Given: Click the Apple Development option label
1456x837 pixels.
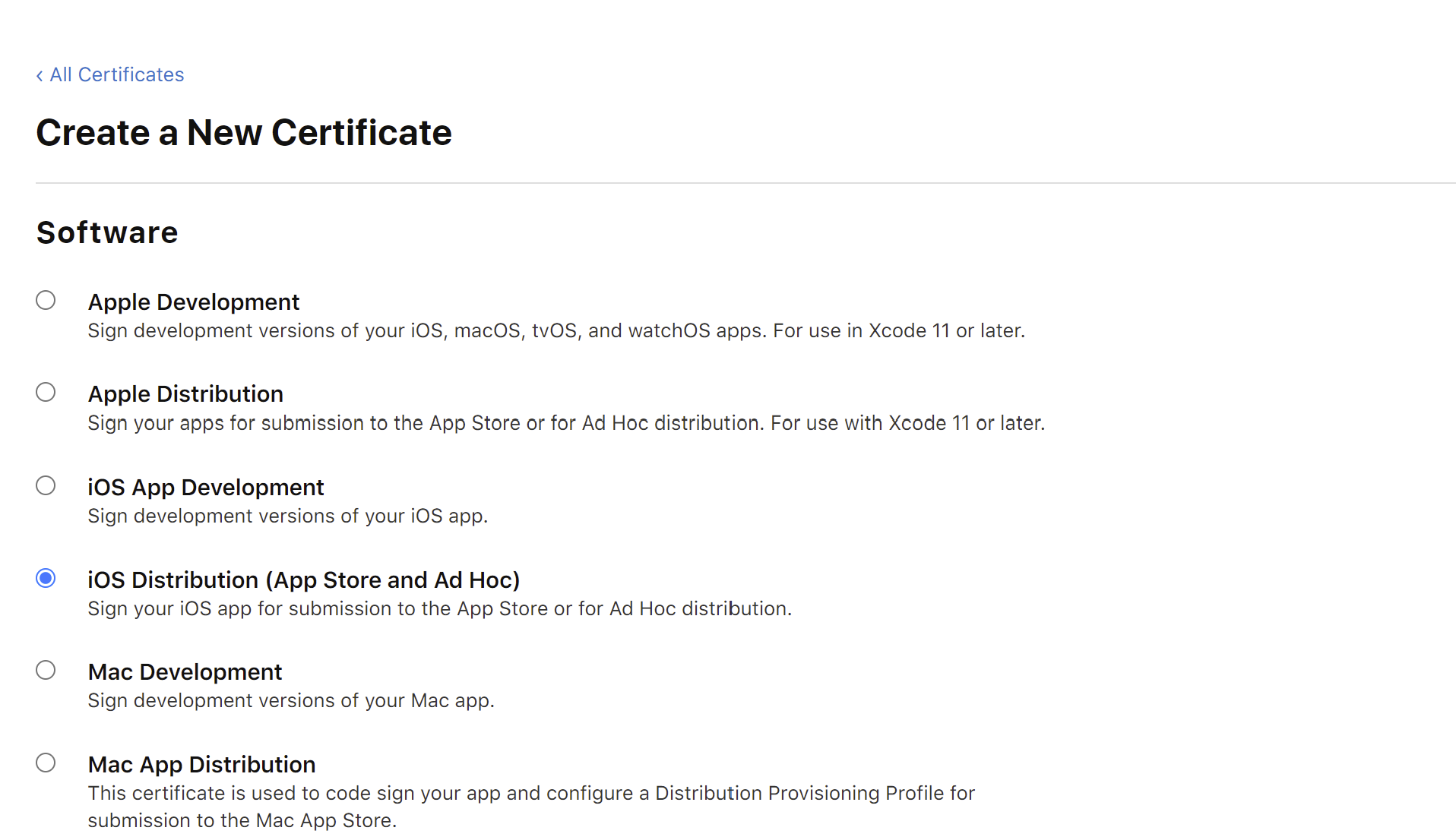Looking at the screenshot, I should (x=194, y=302).
